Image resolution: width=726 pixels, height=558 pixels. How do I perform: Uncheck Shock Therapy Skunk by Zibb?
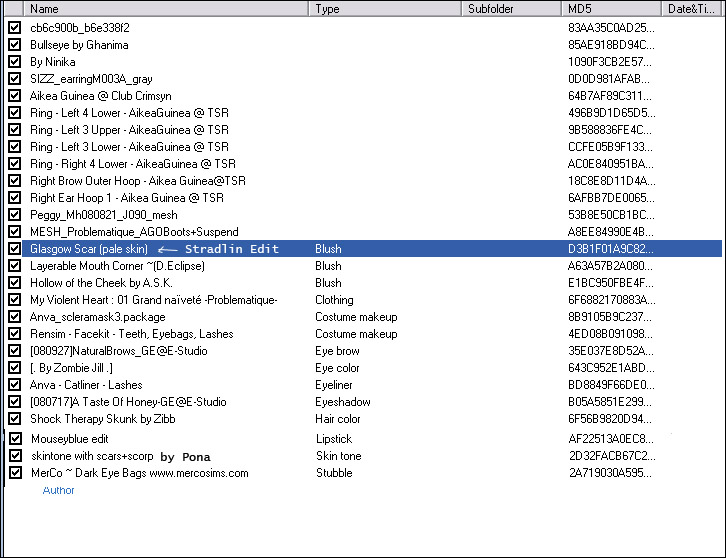tap(14, 419)
